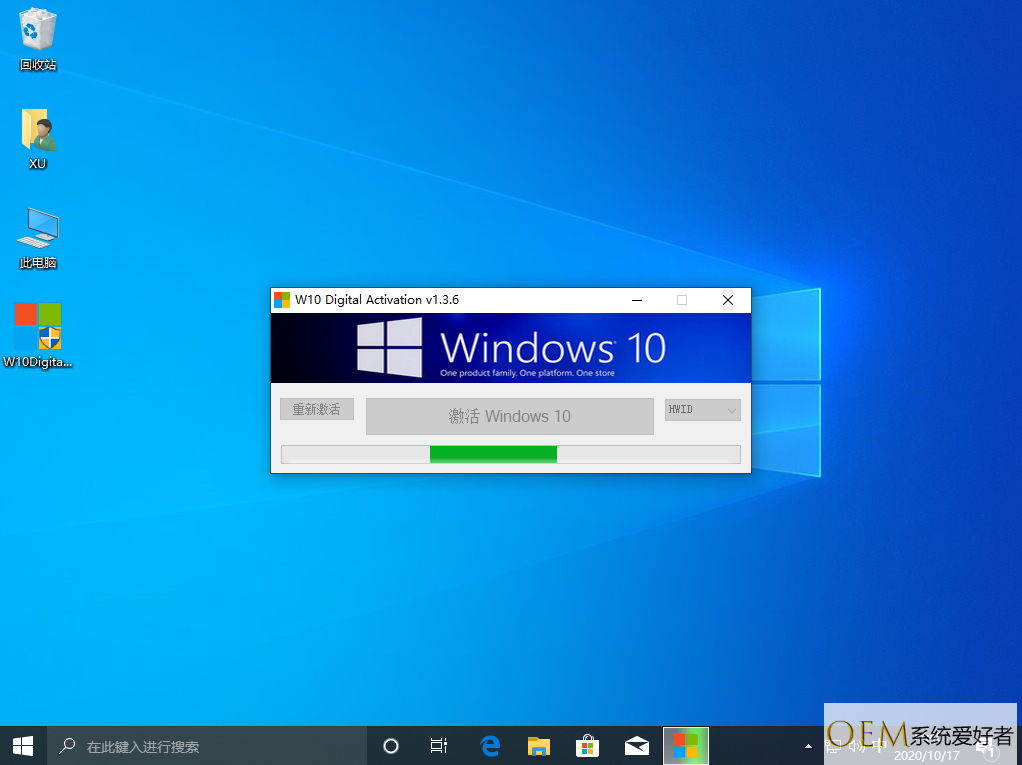Screen dimensions: 1022x765
Task: Click the Cortana circle icon
Action: pyautogui.click(x=391, y=746)
